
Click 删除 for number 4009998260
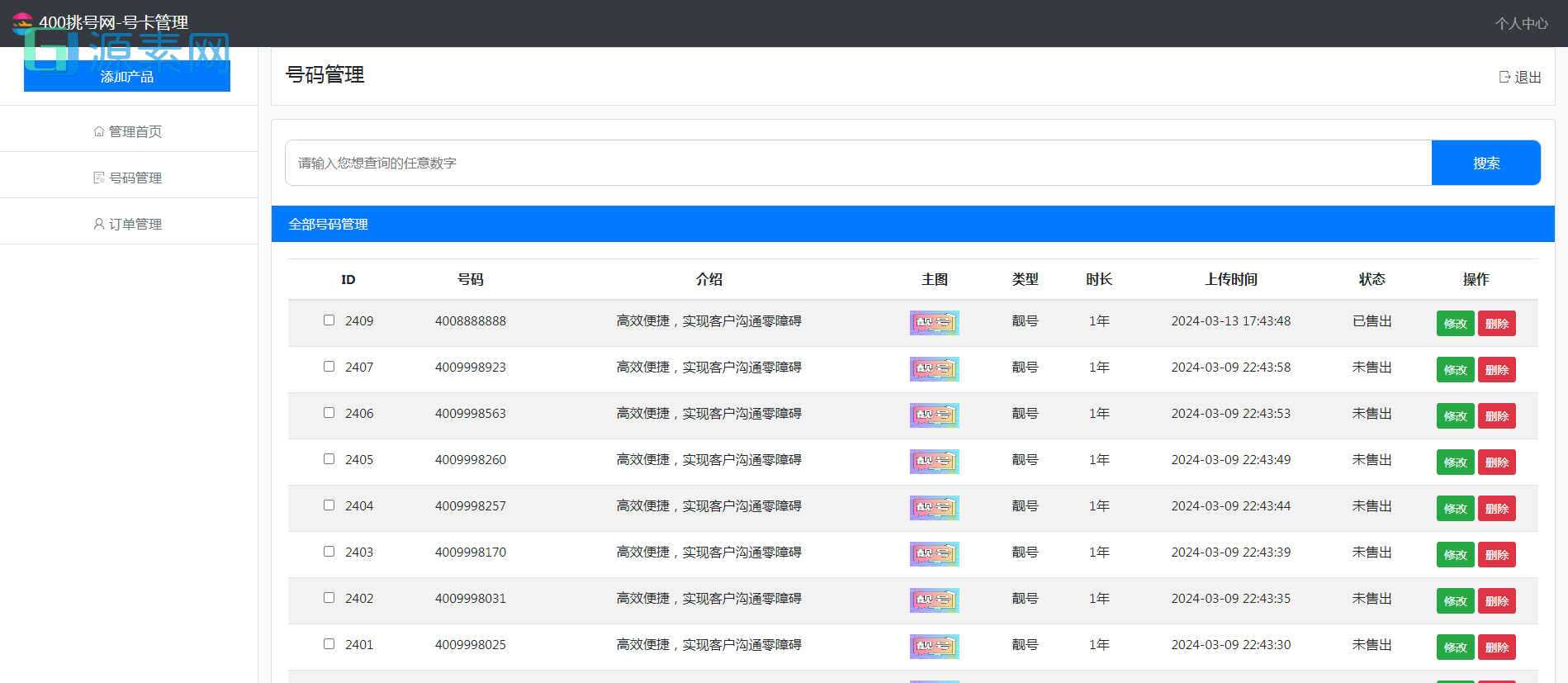click(x=1497, y=462)
